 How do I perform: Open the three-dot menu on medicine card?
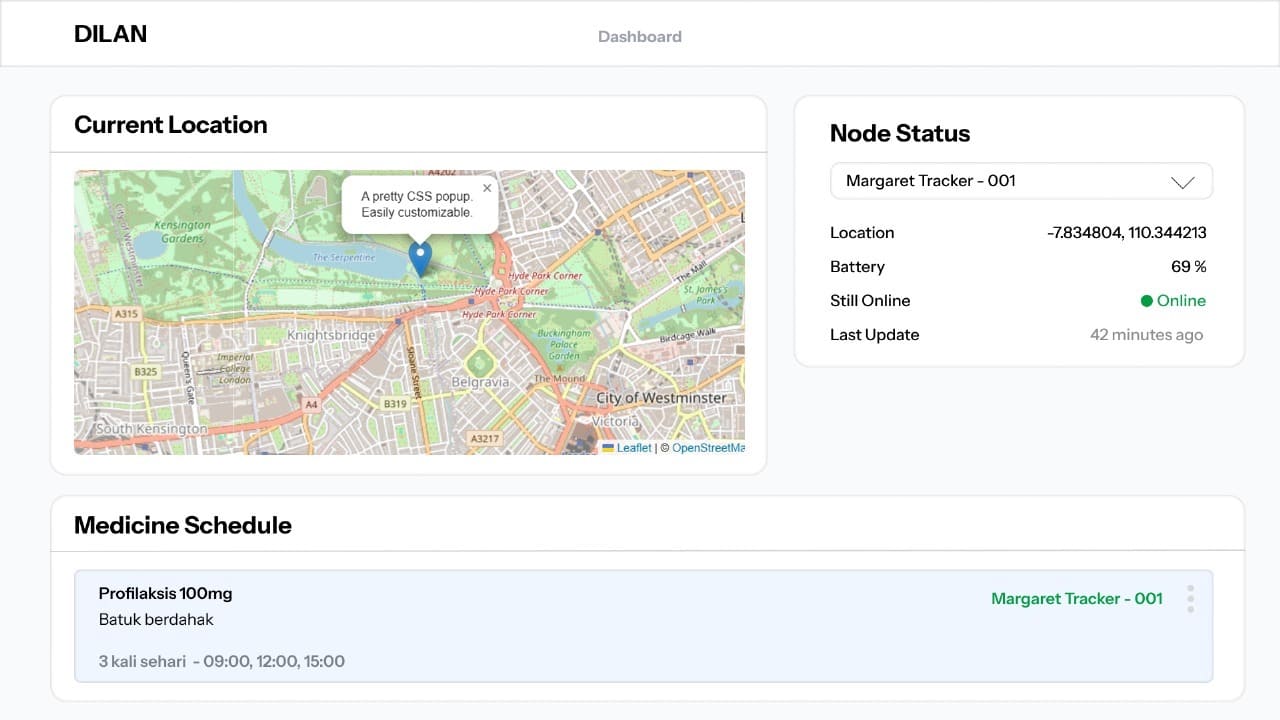click(x=1190, y=598)
